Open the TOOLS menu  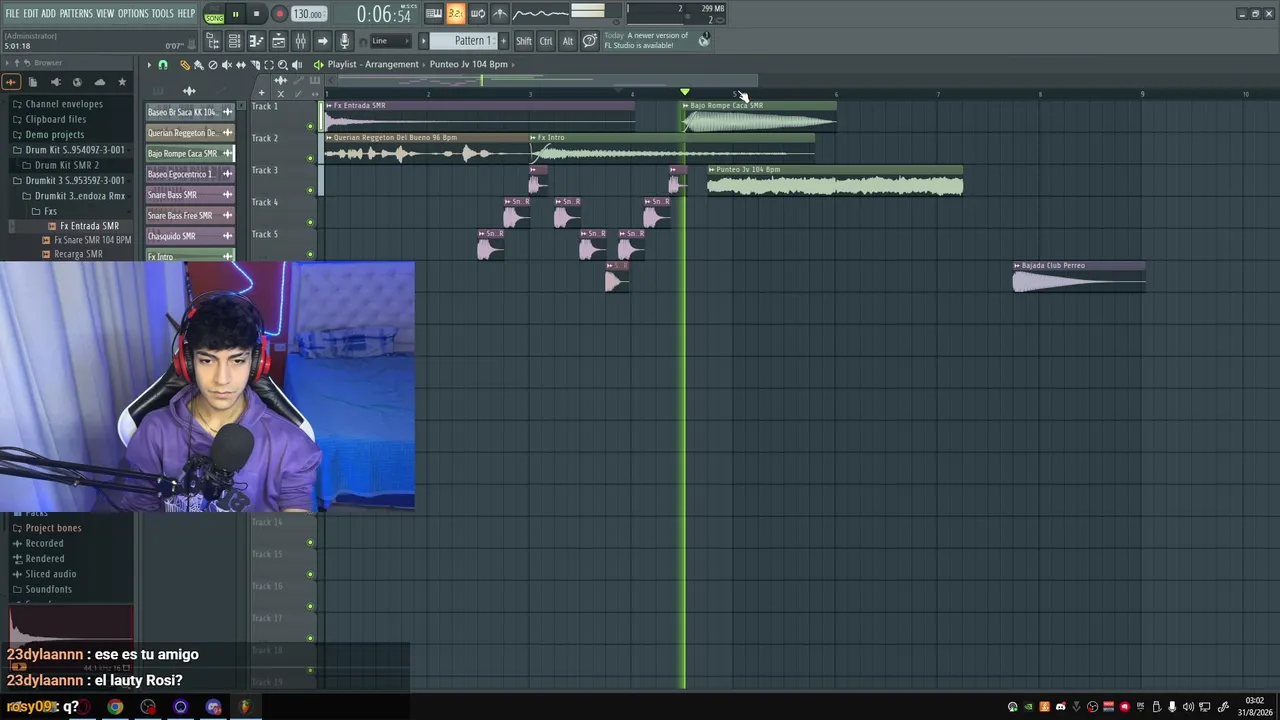tap(162, 13)
